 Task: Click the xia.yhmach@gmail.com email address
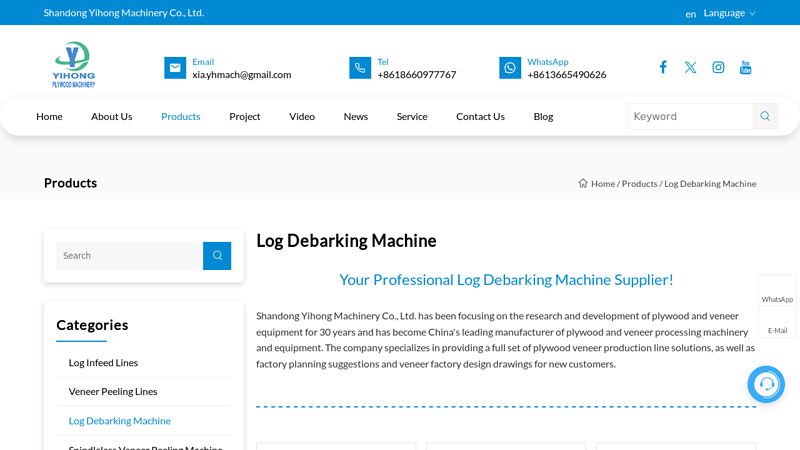click(x=242, y=75)
